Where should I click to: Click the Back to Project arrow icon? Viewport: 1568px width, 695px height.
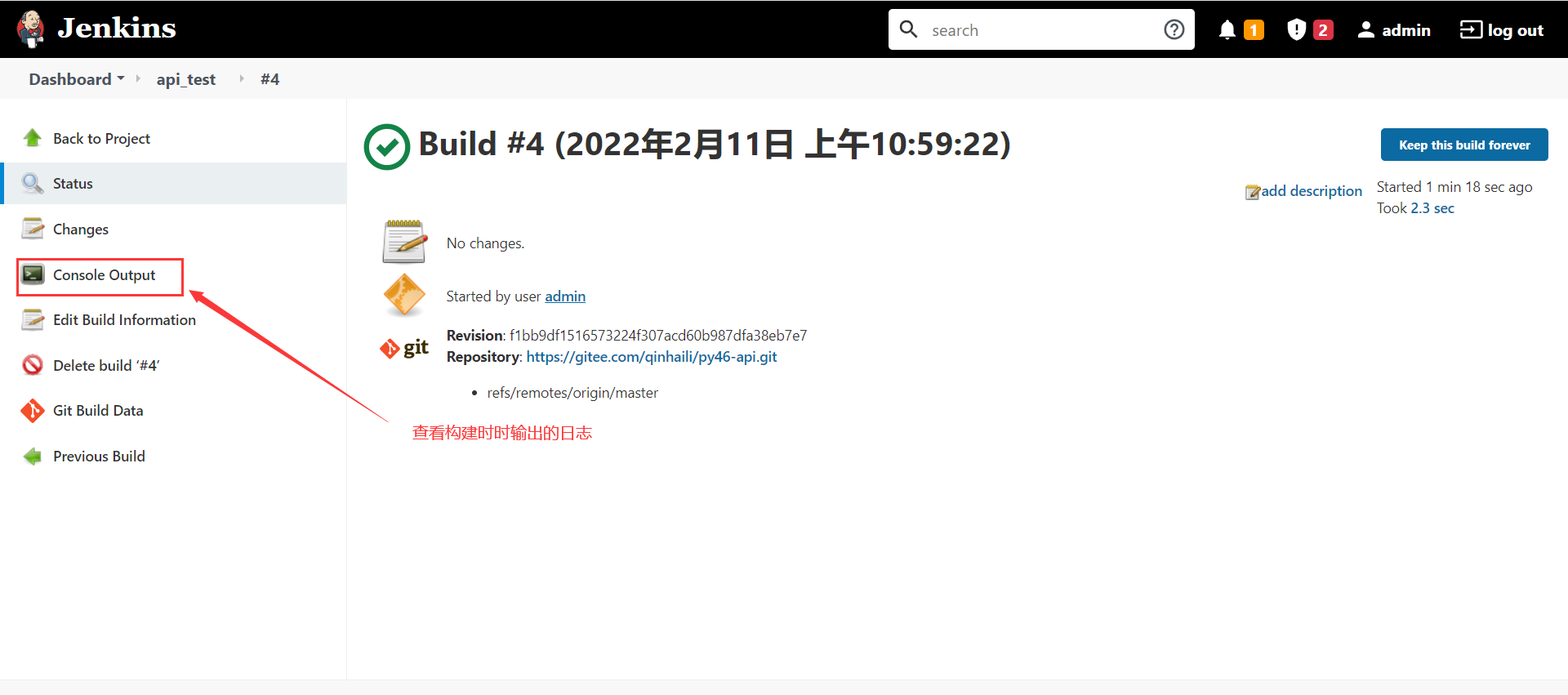click(x=33, y=138)
